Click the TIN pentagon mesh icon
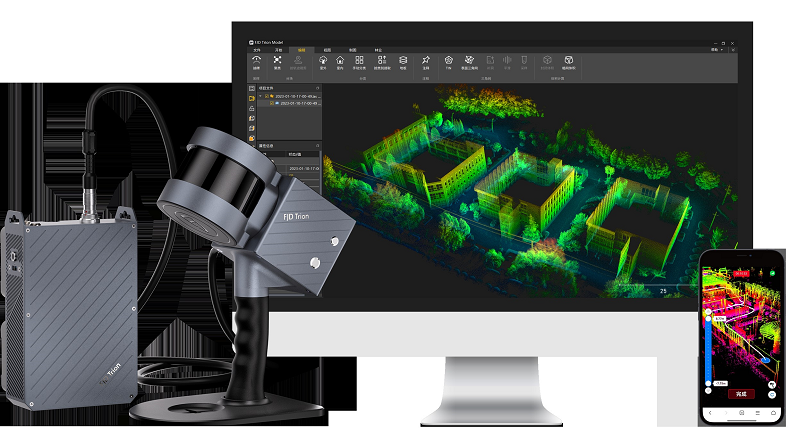800x446 pixels. (x=448, y=61)
